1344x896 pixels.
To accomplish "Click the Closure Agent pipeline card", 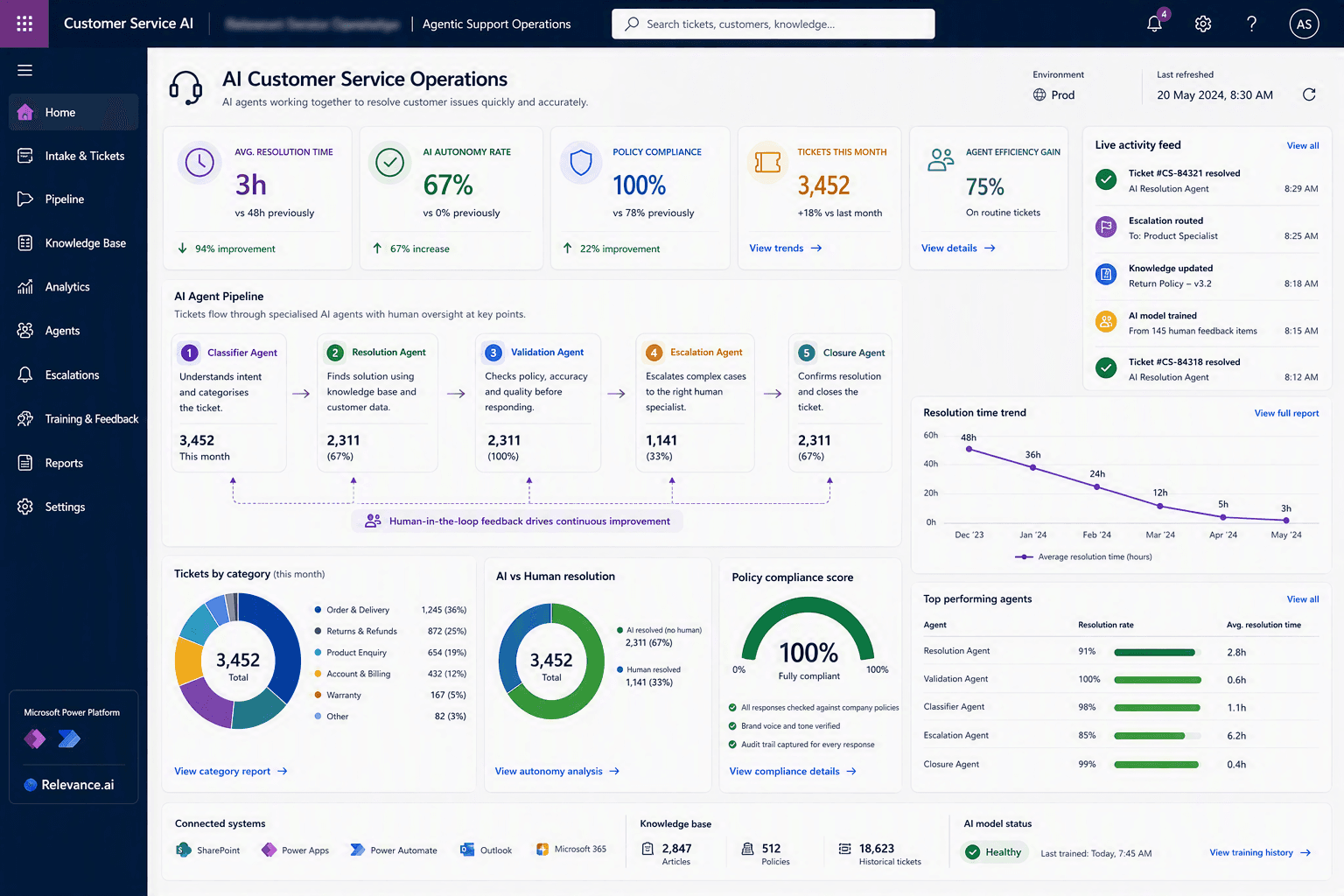I will pos(840,403).
